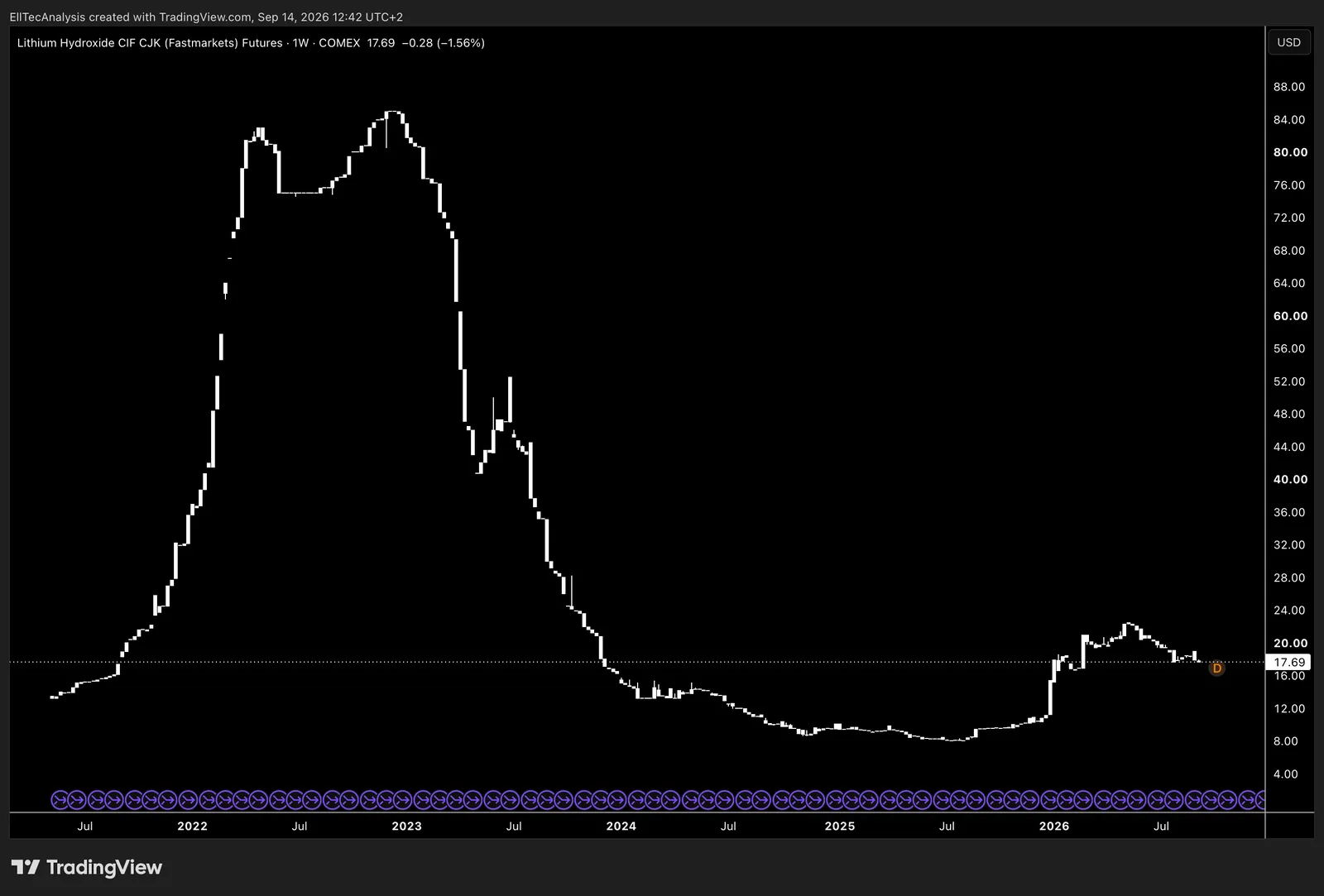Click the 2023 year label on time axis

(x=406, y=826)
